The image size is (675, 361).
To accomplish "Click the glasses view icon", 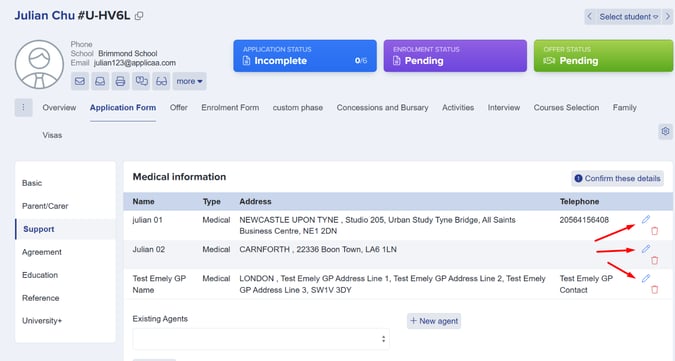I will click(x=161, y=81).
